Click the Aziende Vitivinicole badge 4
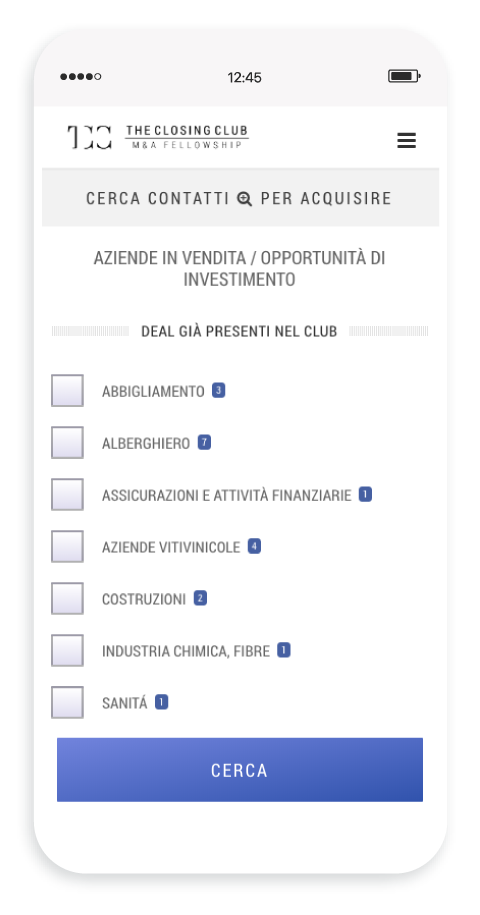 point(254,546)
